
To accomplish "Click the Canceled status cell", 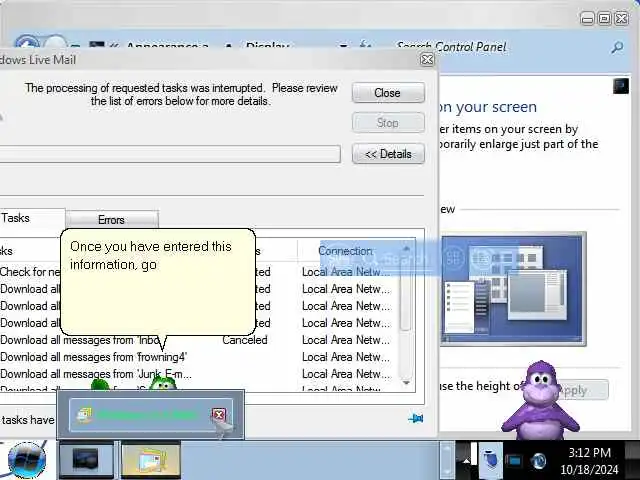I will pyautogui.click(x=245, y=340).
